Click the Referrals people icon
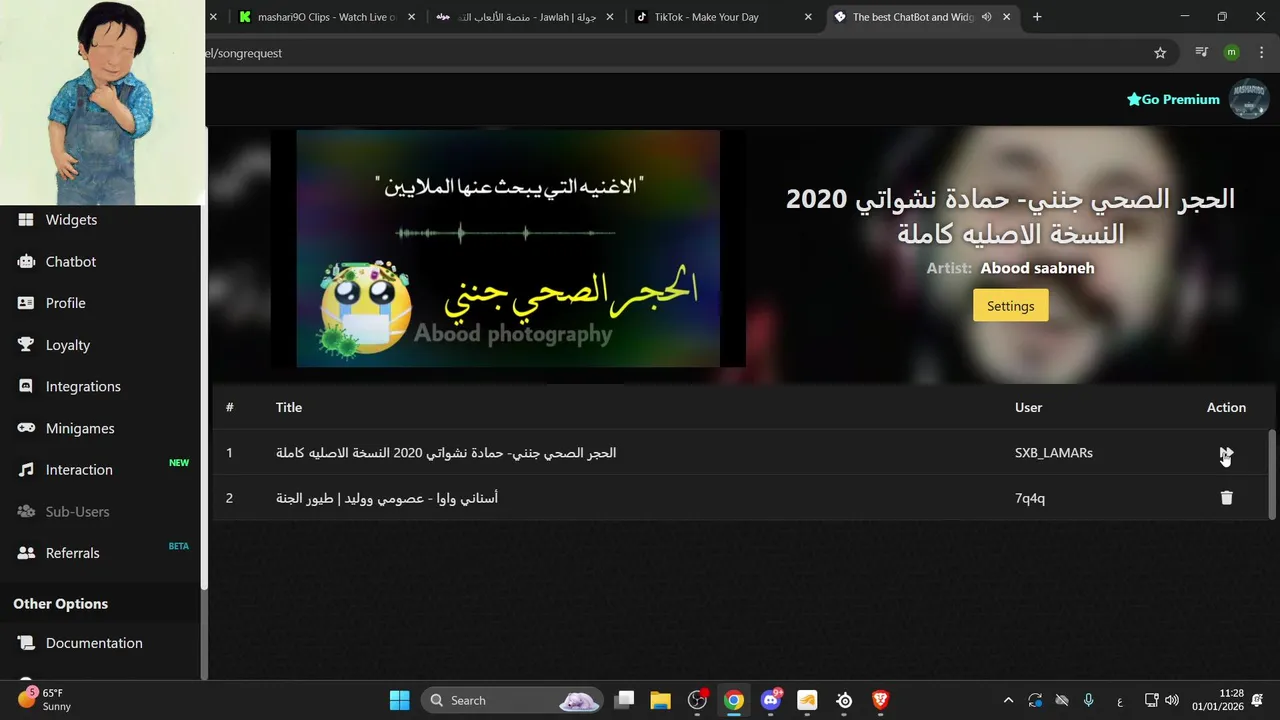1280x720 pixels. coord(26,553)
